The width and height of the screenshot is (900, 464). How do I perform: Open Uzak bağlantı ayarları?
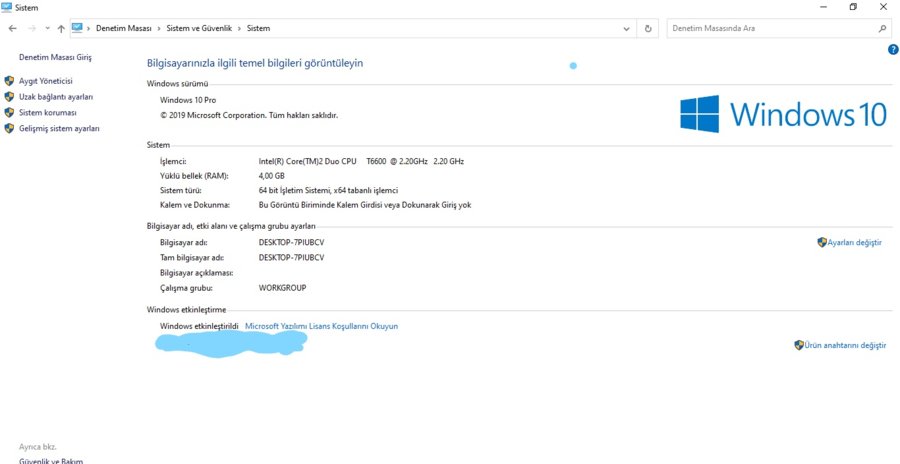tap(56, 97)
